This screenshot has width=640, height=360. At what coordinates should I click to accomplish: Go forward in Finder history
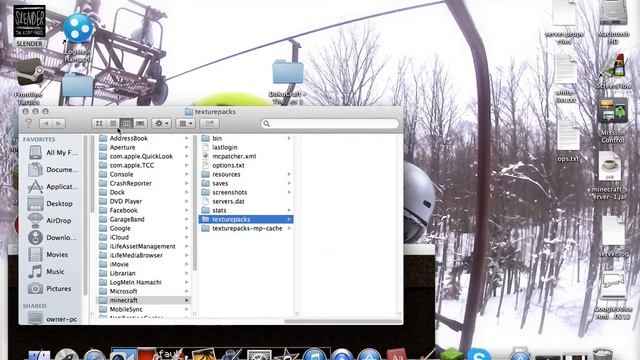(x=58, y=123)
